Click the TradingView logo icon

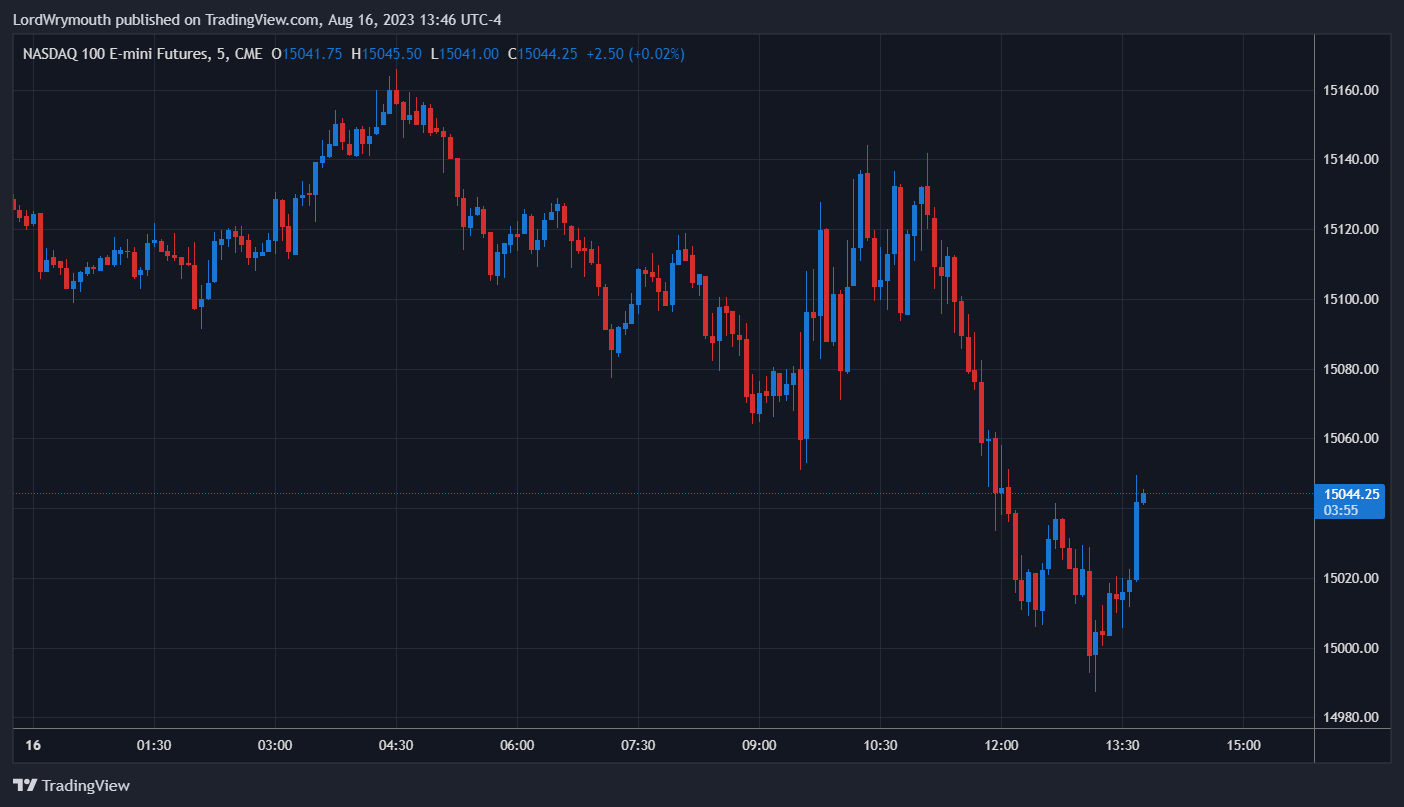(25, 785)
